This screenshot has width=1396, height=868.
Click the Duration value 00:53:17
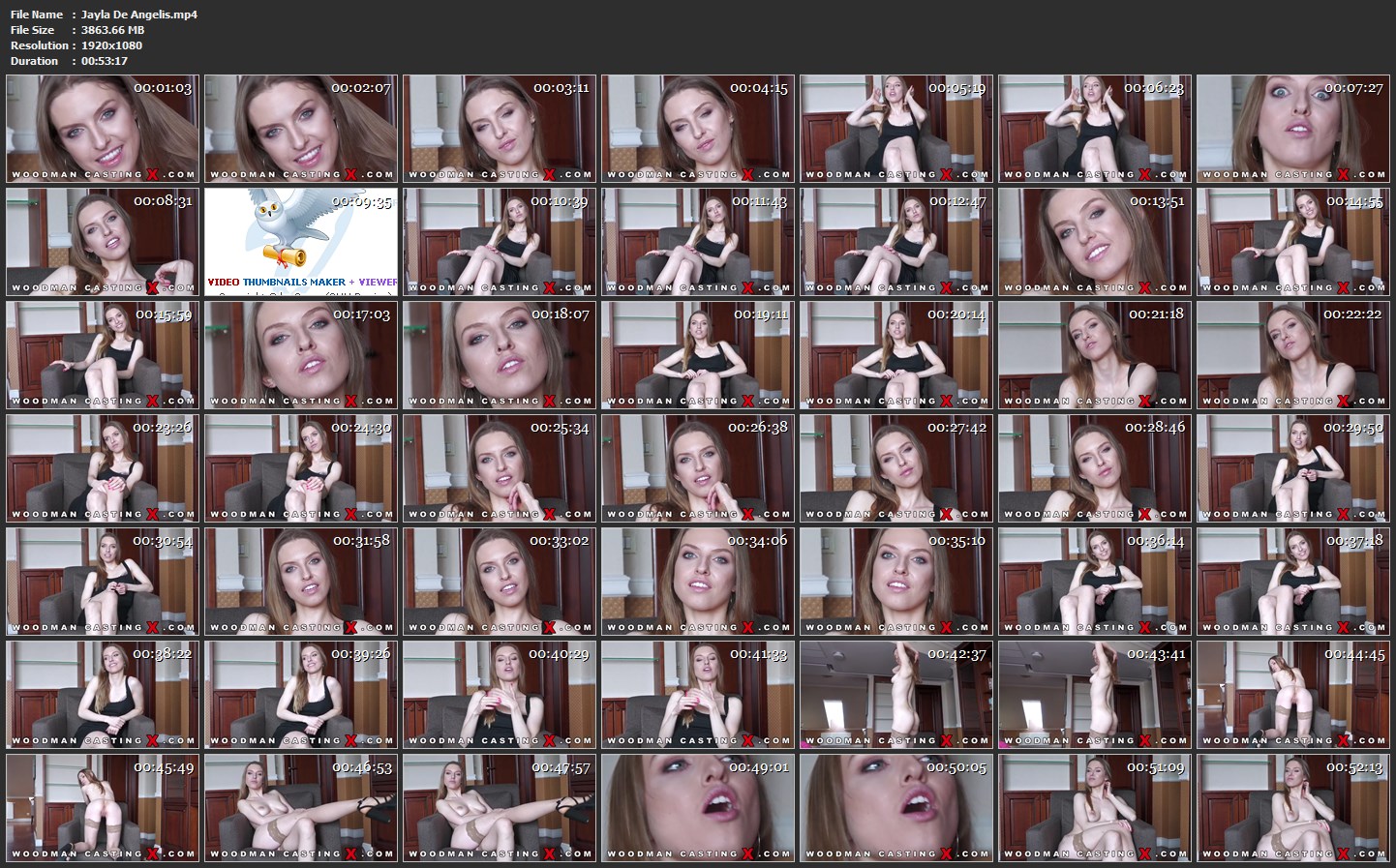click(x=105, y=61)
